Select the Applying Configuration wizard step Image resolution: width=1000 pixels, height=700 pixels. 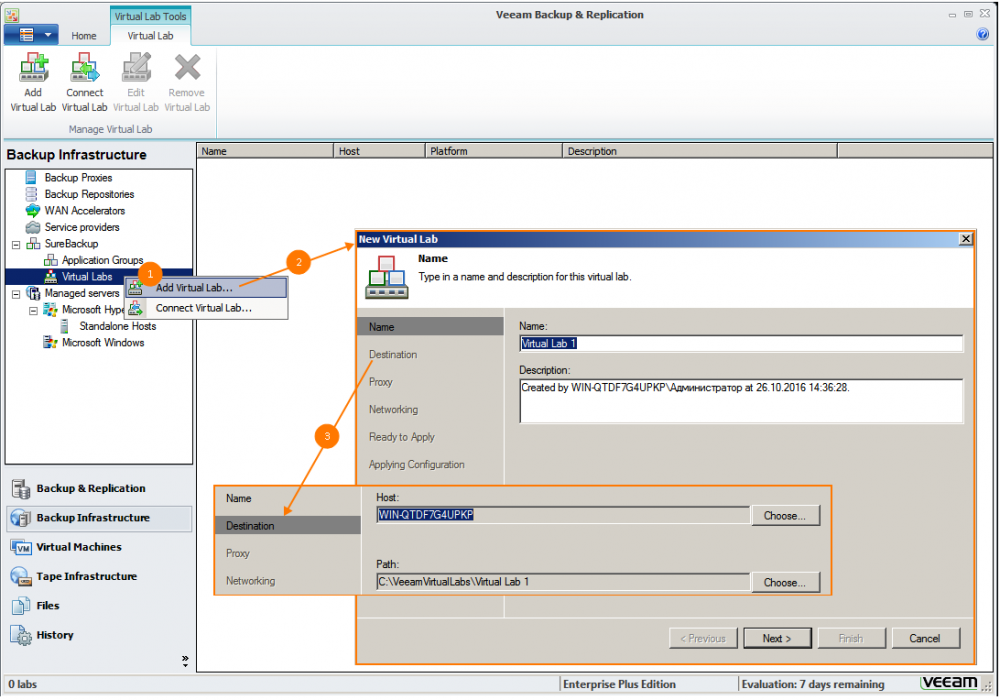point(416,464)
